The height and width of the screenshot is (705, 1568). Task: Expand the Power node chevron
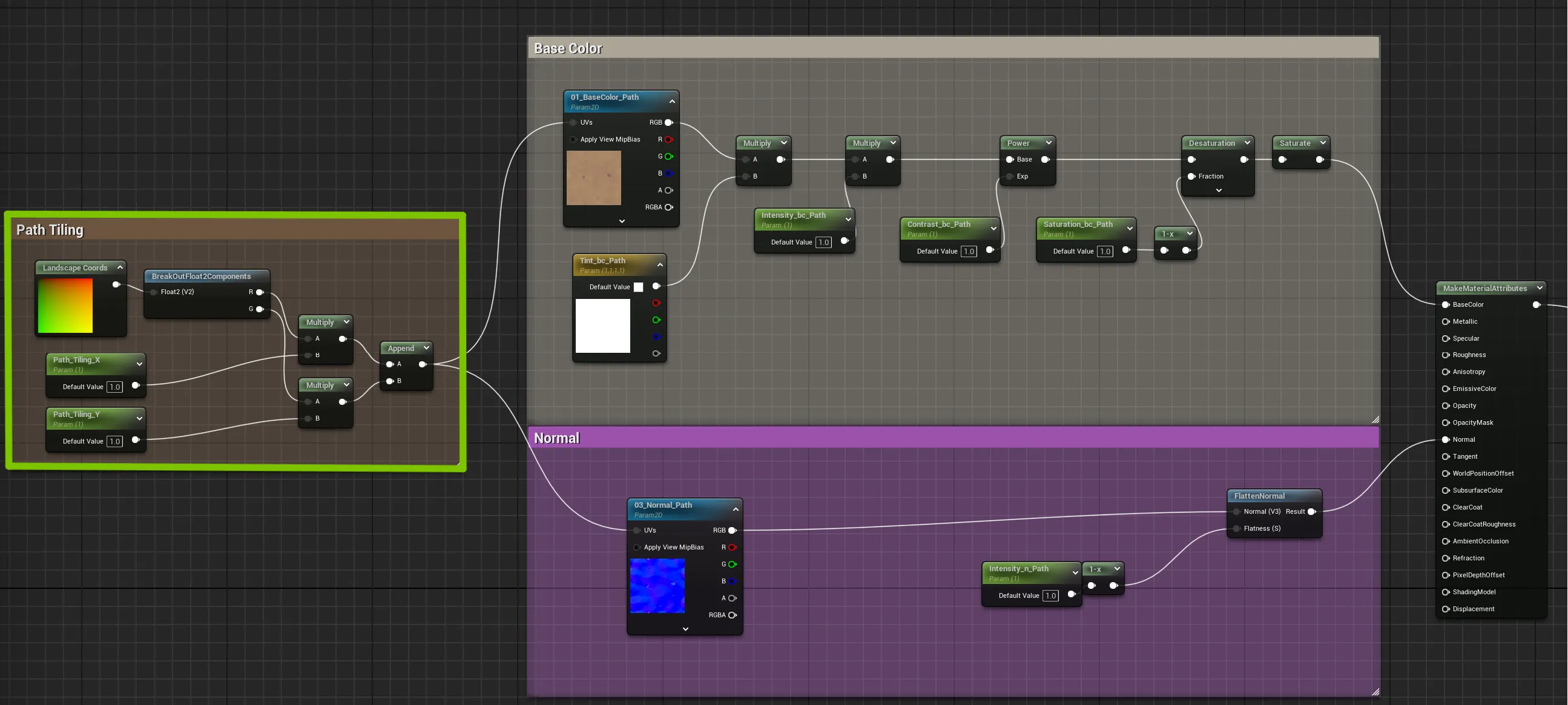pyautogui.click(x=1048, y=143)
